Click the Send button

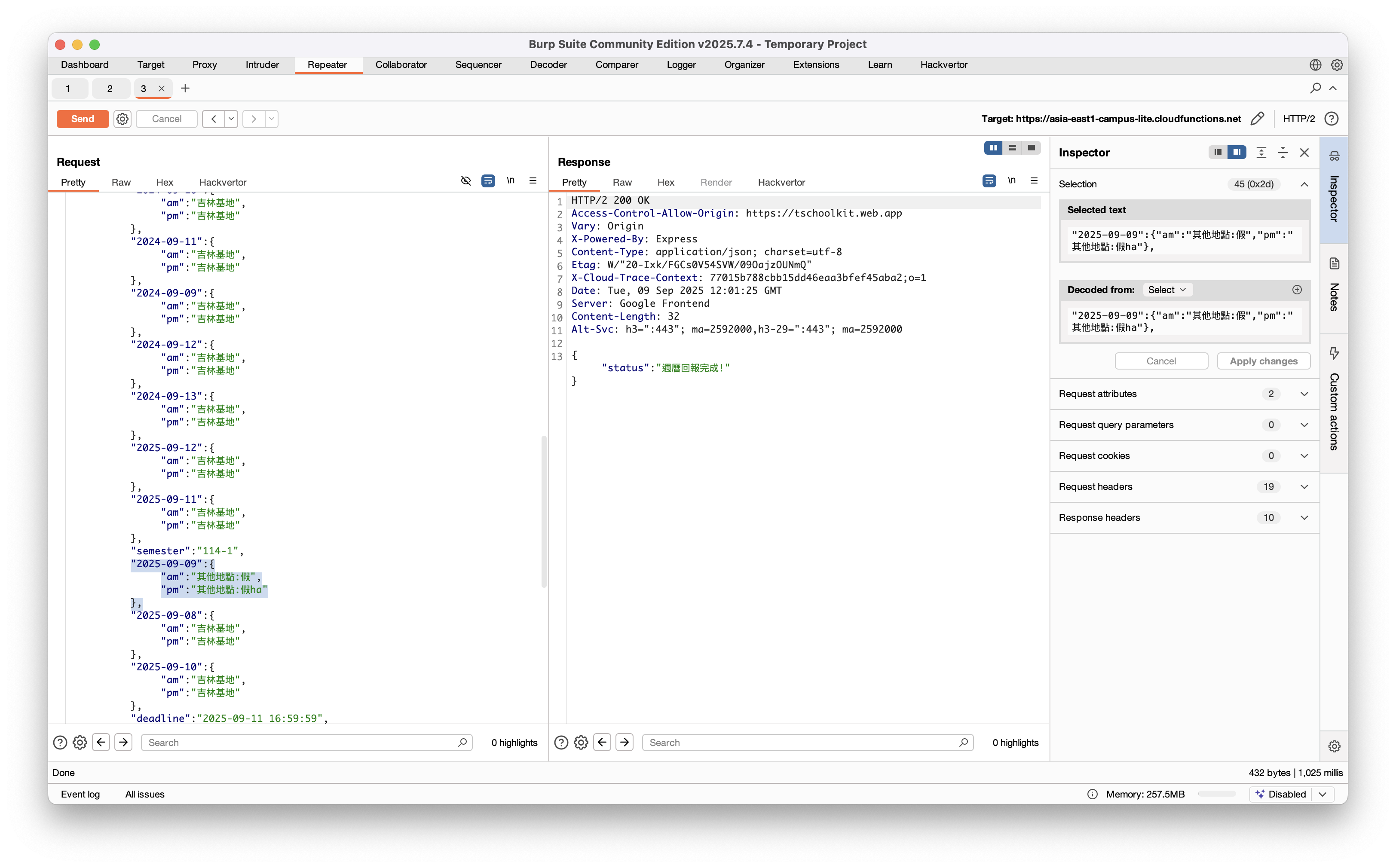point(83,119)
